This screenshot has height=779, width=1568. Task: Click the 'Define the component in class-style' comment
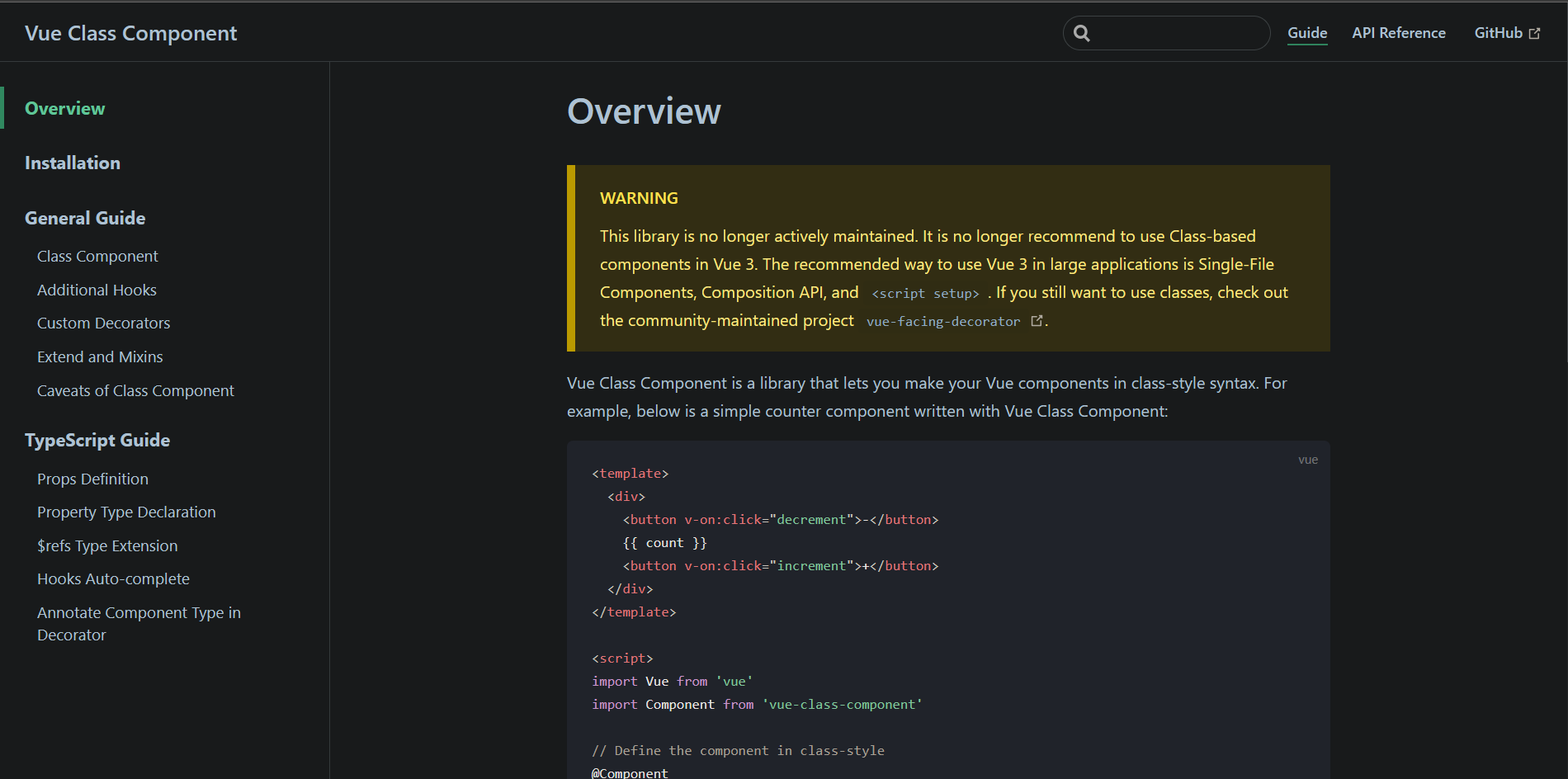[738, 751]
